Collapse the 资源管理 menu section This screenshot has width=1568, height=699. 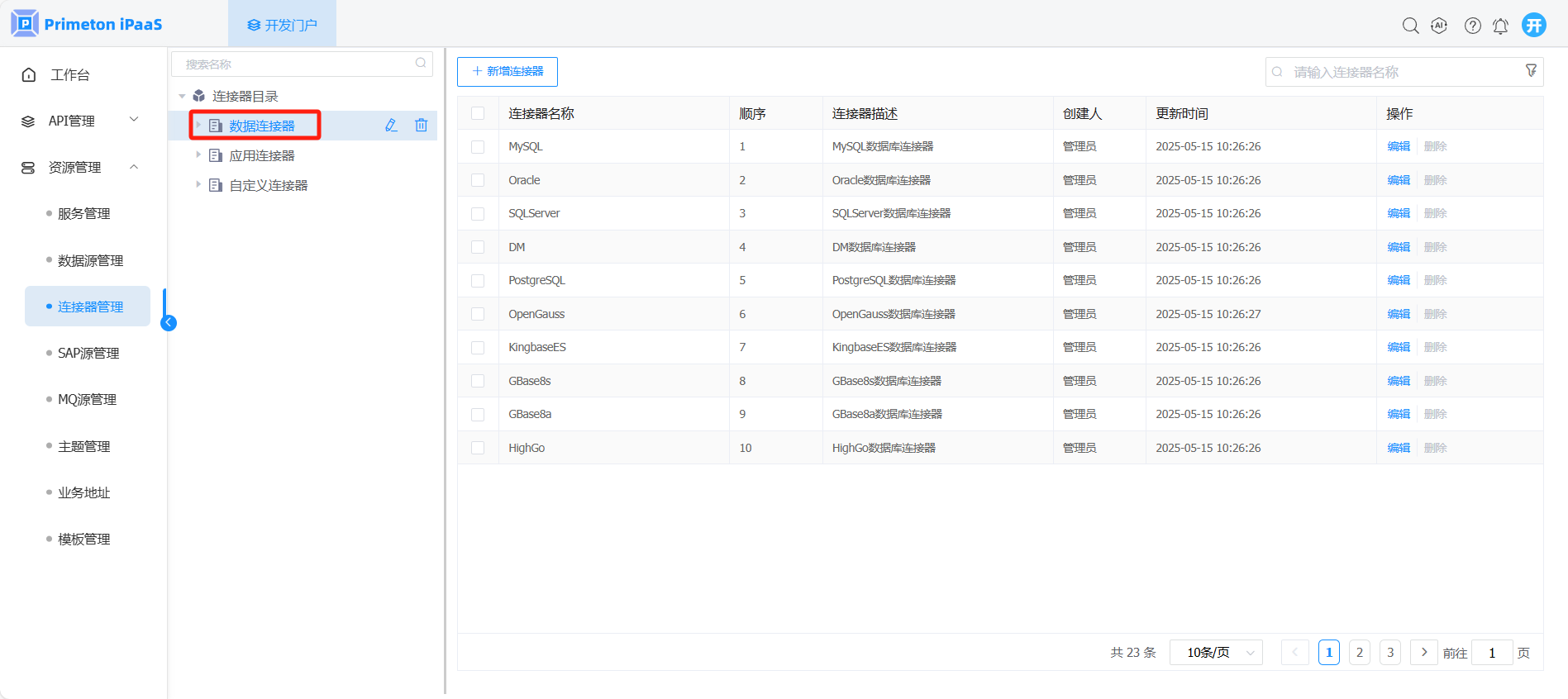pyautogui.click(x=134, y=167)
